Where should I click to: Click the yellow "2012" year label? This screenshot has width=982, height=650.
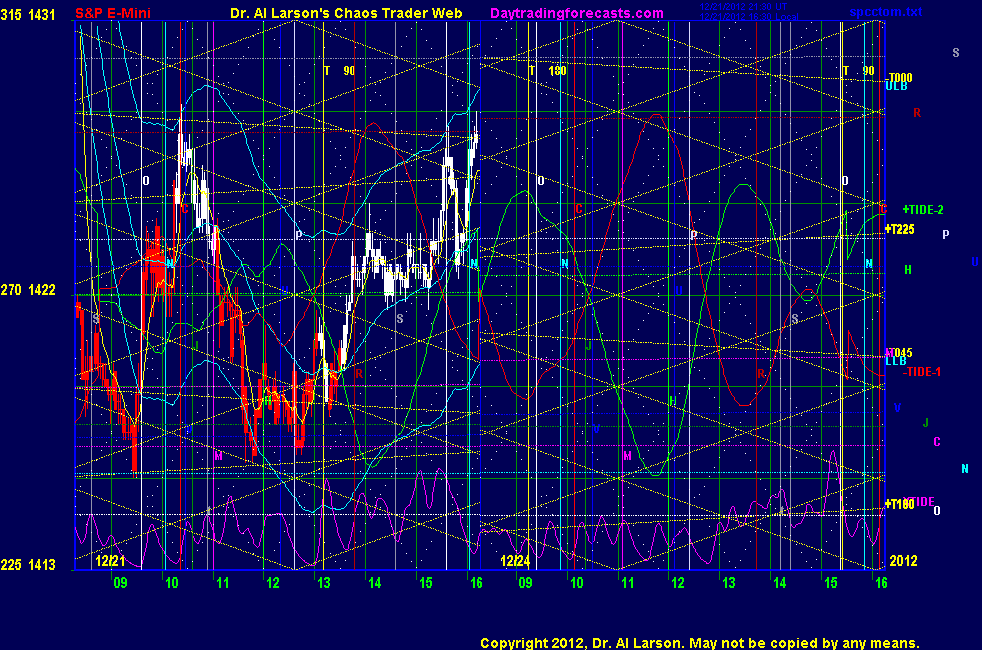(x=904, y=560)
